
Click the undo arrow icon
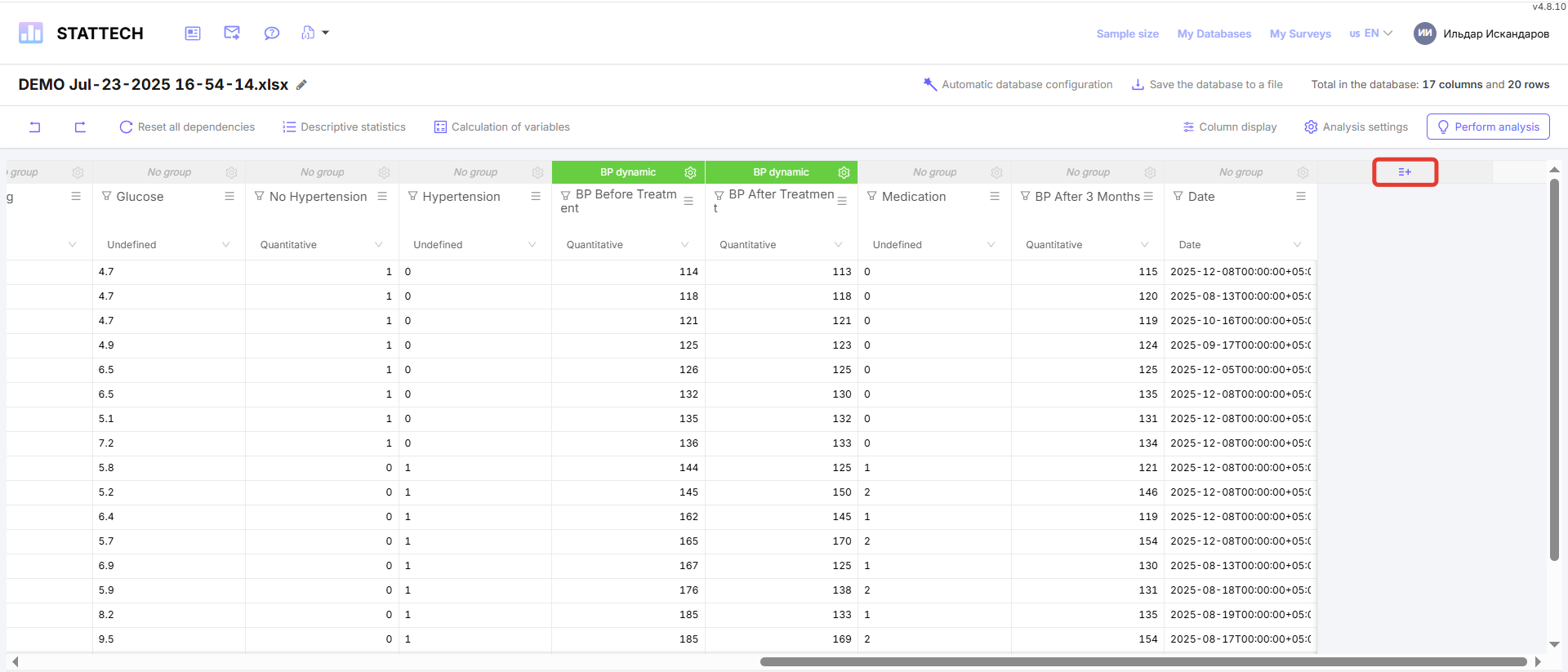click(35, 127)
